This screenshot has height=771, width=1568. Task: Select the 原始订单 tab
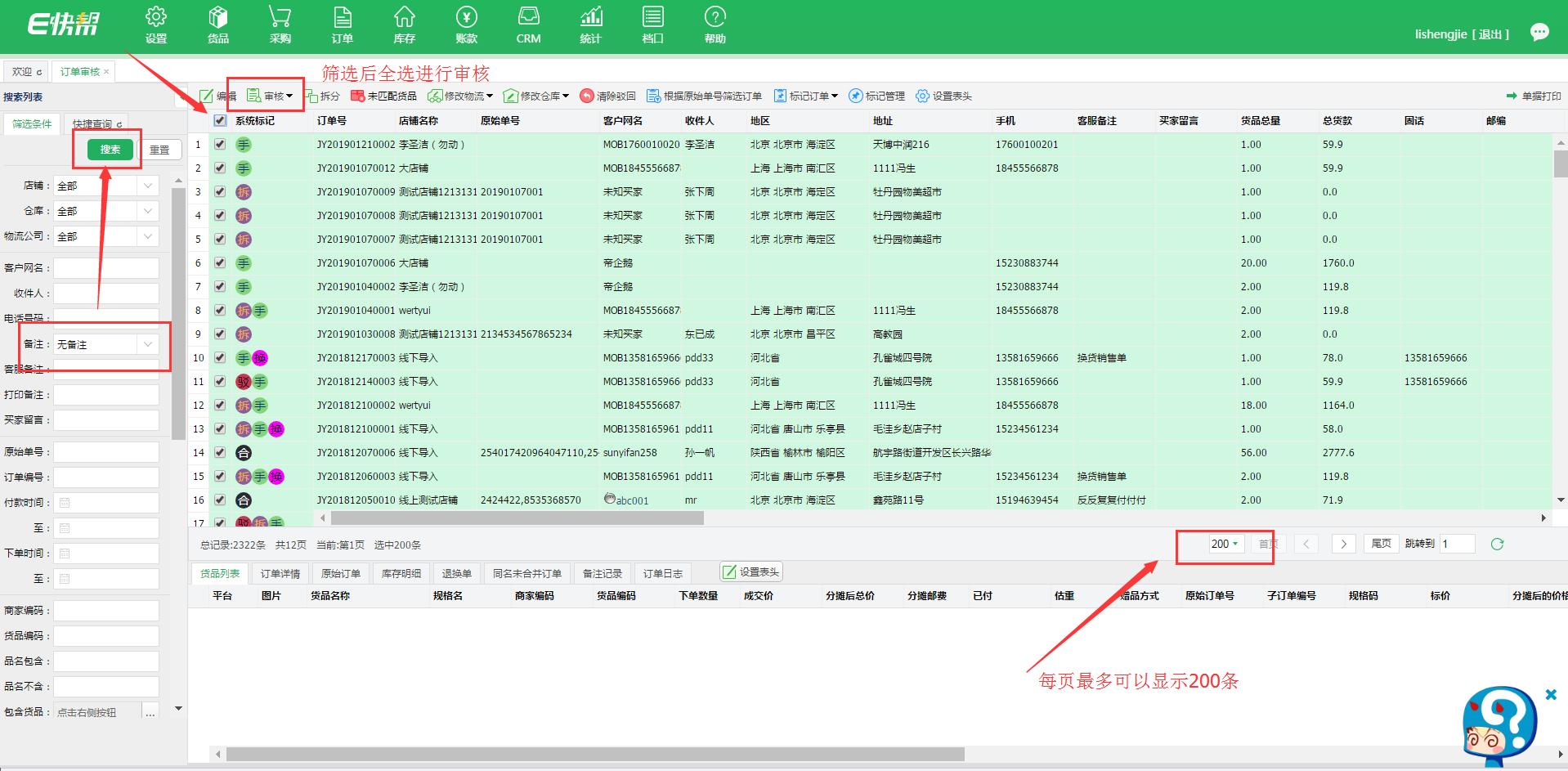click(341, 573)
